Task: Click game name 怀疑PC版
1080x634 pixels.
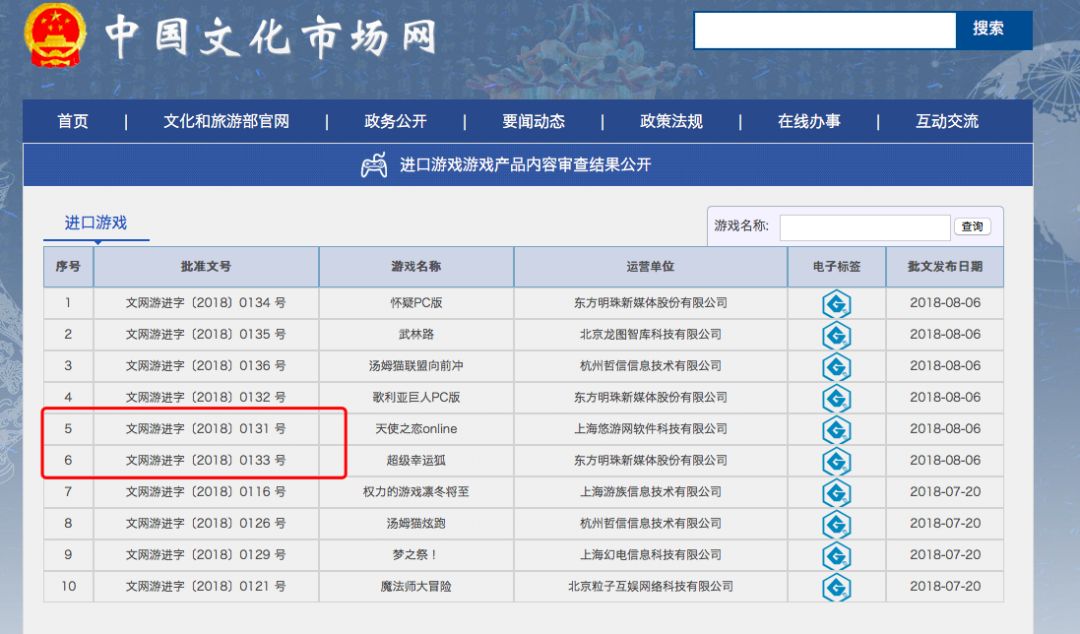Action: pyautogui.click(x=416, y=303)
